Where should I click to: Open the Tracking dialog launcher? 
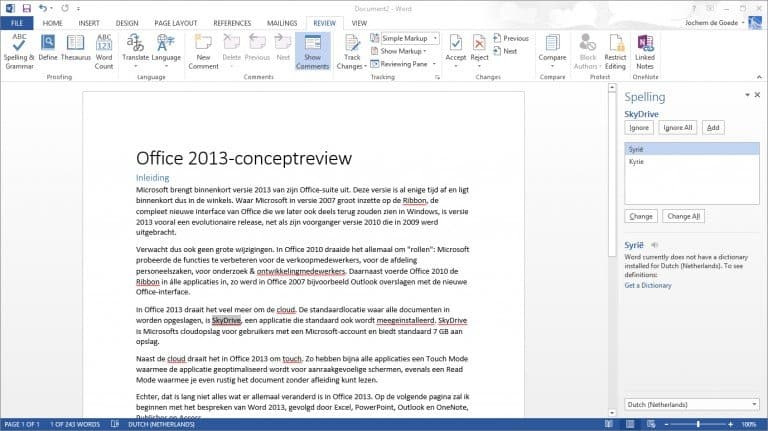[x=437, y=77]
